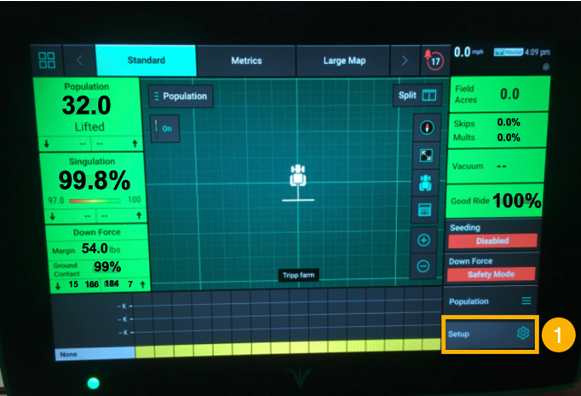Click the 4:09 pm clock
Viewport: 581px width, 396px height.
point(537,52)
